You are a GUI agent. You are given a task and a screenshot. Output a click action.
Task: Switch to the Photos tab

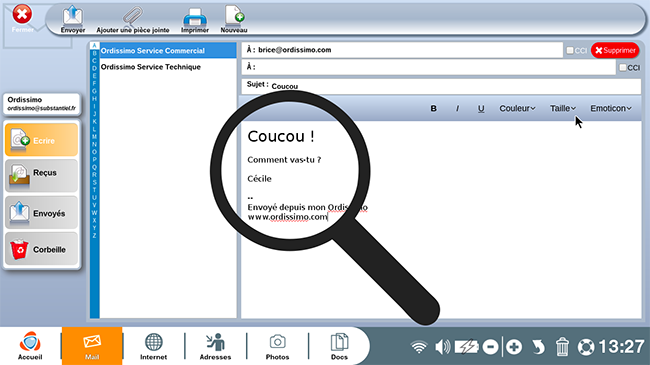(x=277, y=346)
